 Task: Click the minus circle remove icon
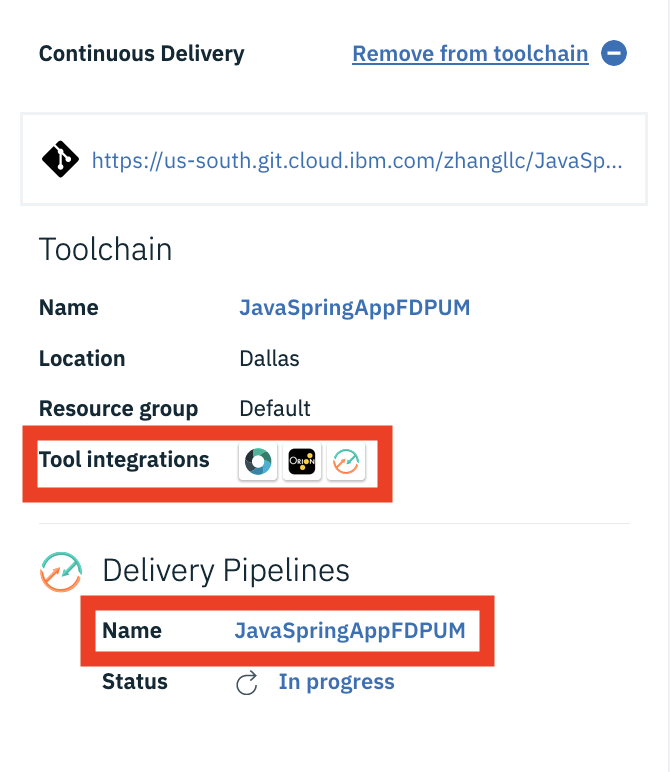(613, 53)
